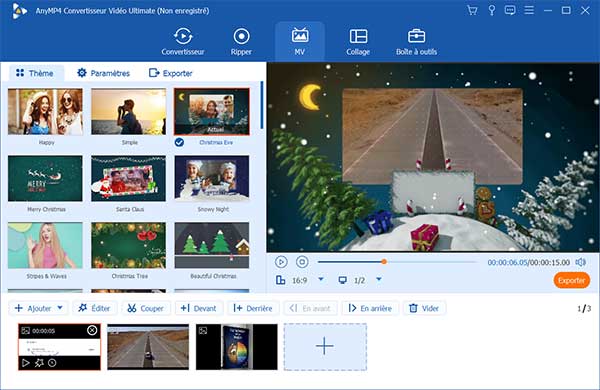Expand the 16:9 aspect ratio dropdown
The width and height of the screenshot is (600, 390).
(x=321, y=279)
